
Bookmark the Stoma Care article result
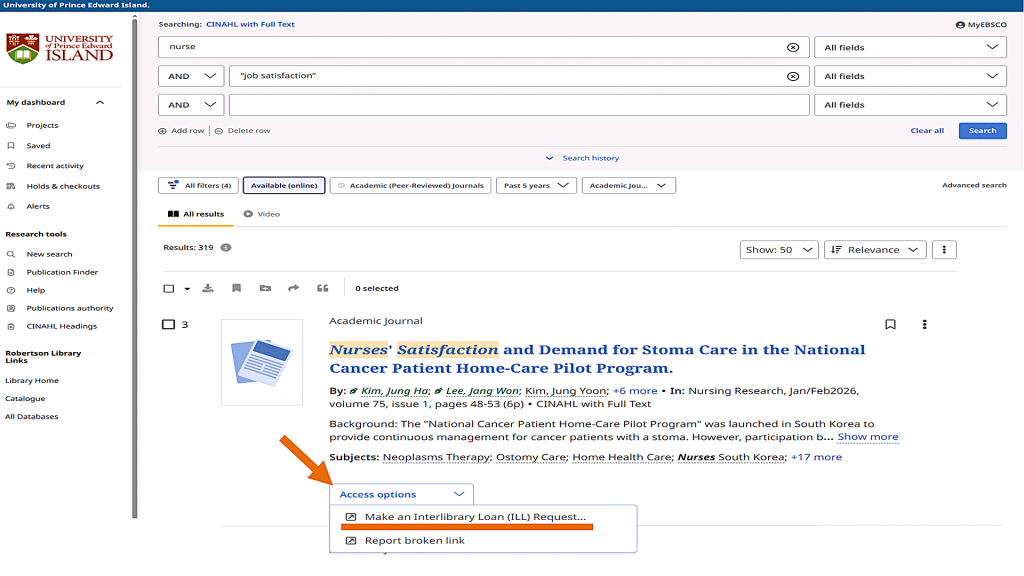(890, 324)
